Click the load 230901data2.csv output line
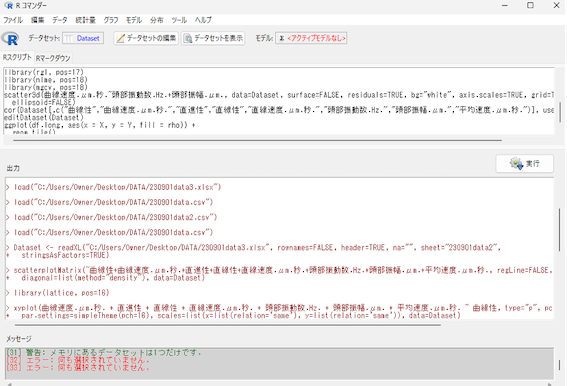This screenshot has width=567, height=386. 111,217
